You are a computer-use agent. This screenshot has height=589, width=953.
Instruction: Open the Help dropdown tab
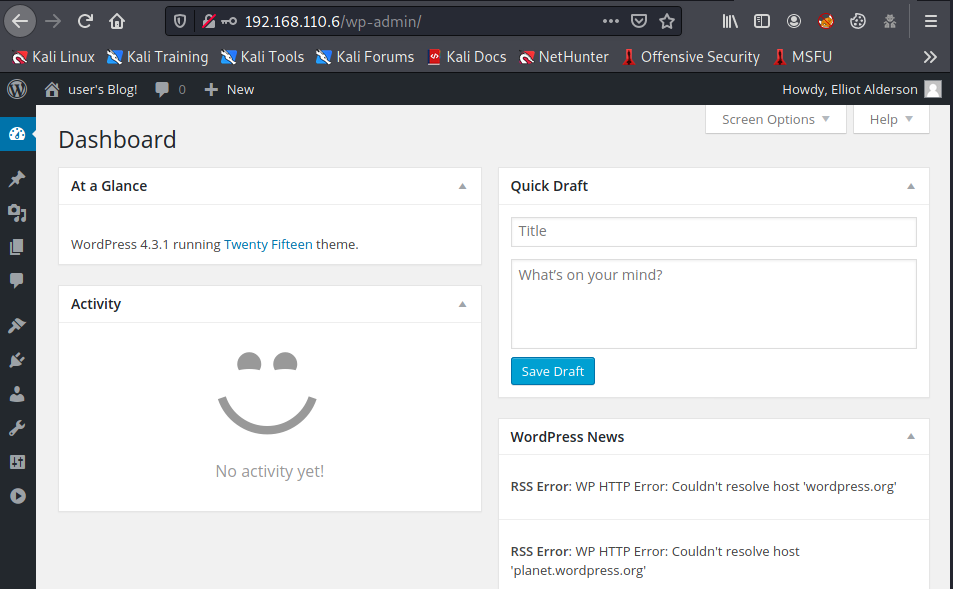[x=891, y=119]
